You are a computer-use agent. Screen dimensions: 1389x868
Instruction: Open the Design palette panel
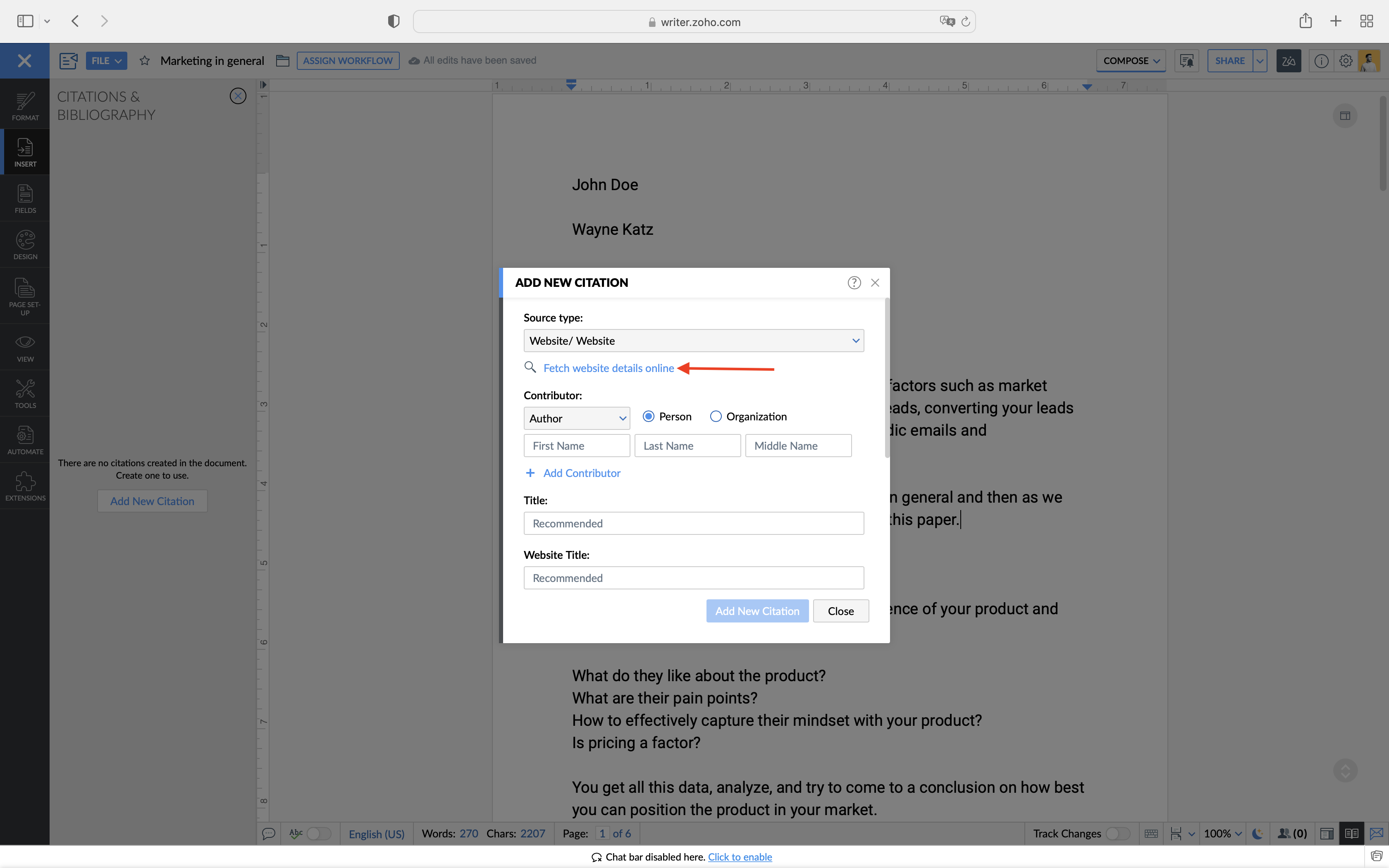point(25,245)
